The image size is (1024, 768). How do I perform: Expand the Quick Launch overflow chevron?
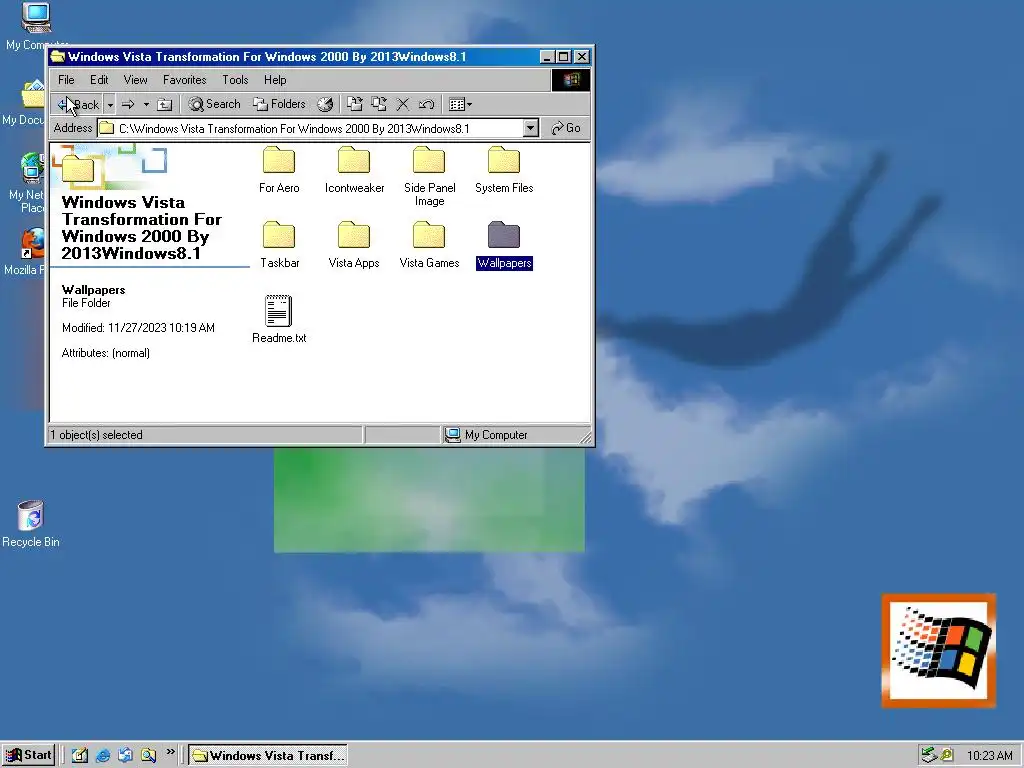point(170,752)
